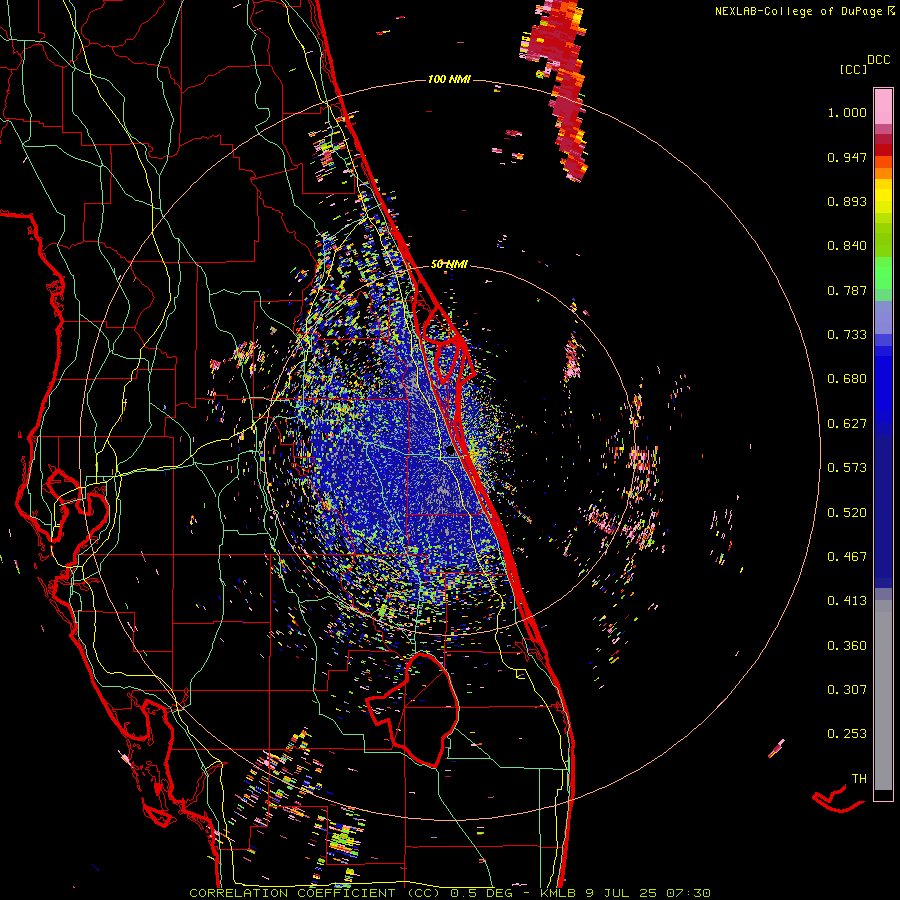Viewport: 900px width, 900px height.
Task: Select the 0.360 color bar value
Action: click(847, 646)
